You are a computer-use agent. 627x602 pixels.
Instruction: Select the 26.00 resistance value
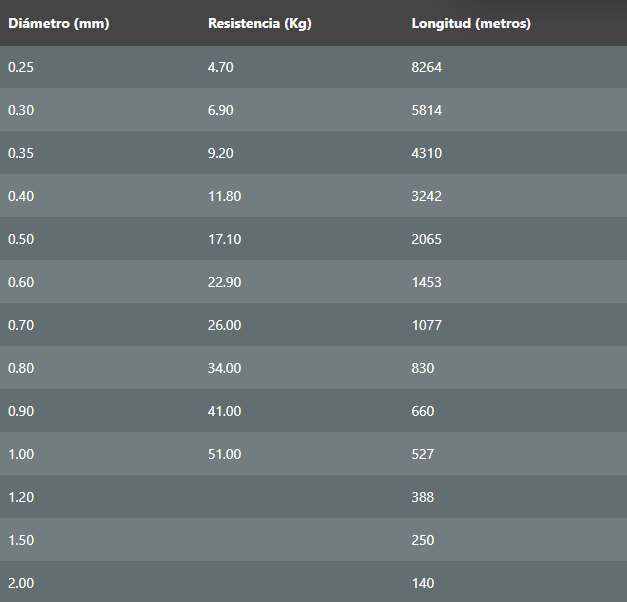tap(224, 325)
